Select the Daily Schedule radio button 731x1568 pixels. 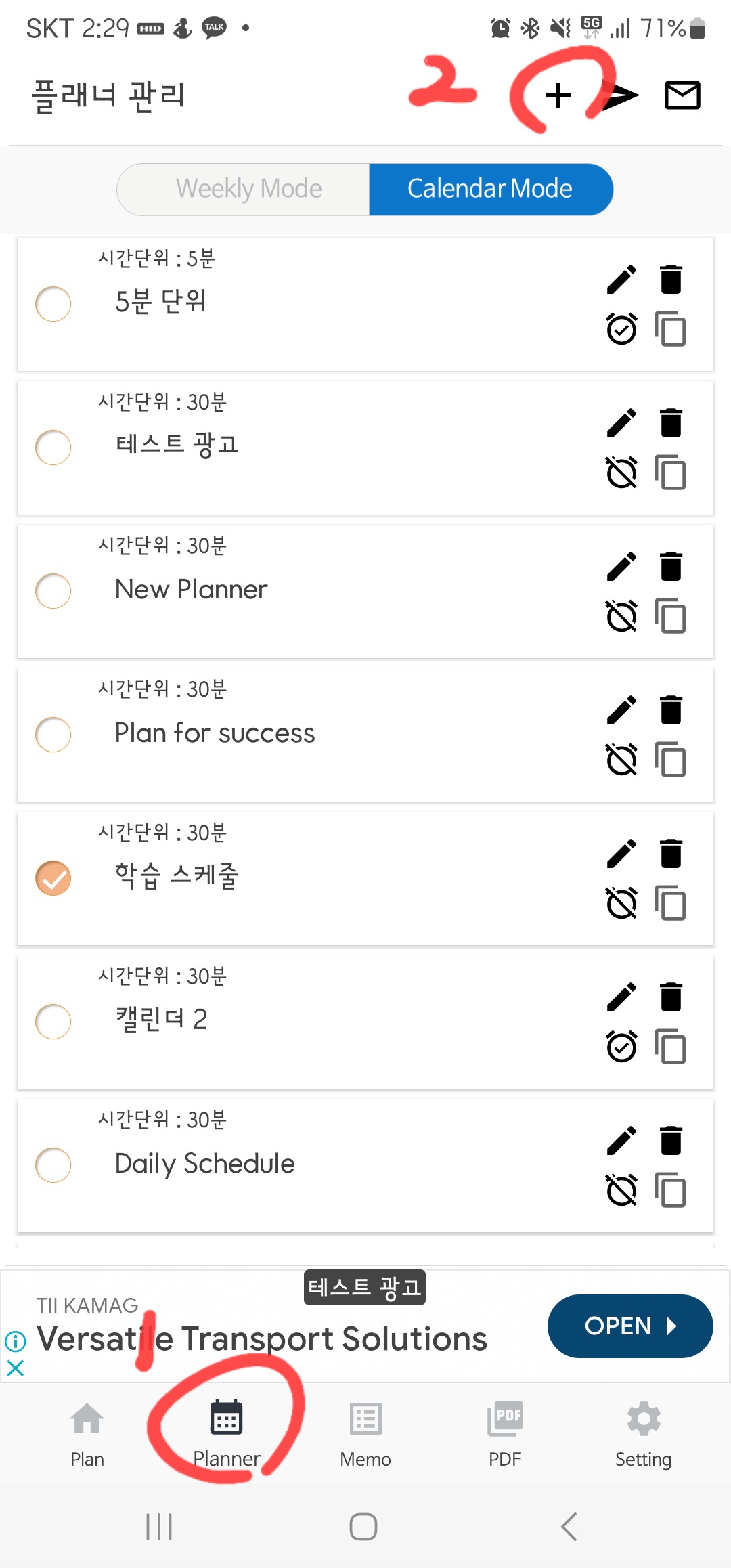[53, 1165]
